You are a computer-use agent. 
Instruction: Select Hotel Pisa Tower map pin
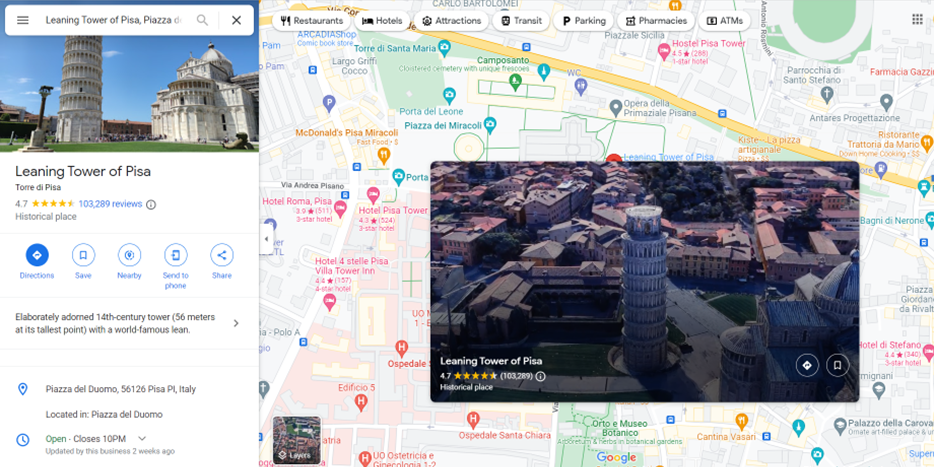(373, 194)
